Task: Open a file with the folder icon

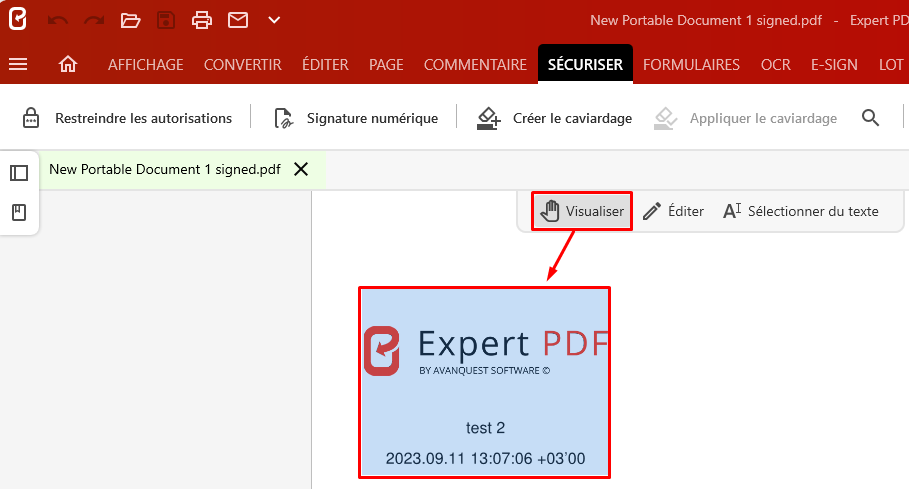Action: (x=130, y=20)
